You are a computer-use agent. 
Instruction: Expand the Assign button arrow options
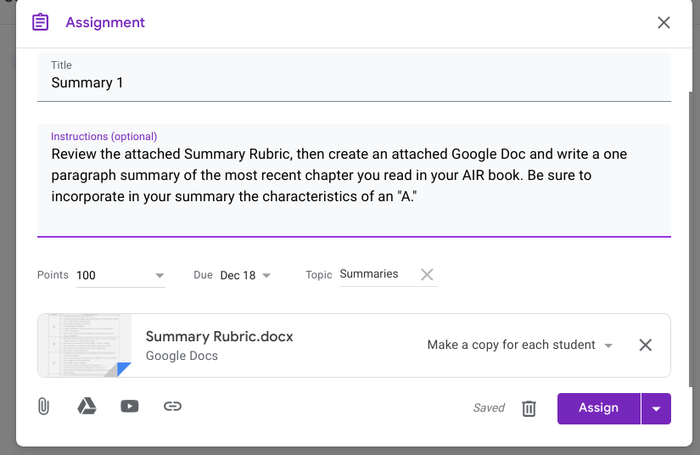656,408
